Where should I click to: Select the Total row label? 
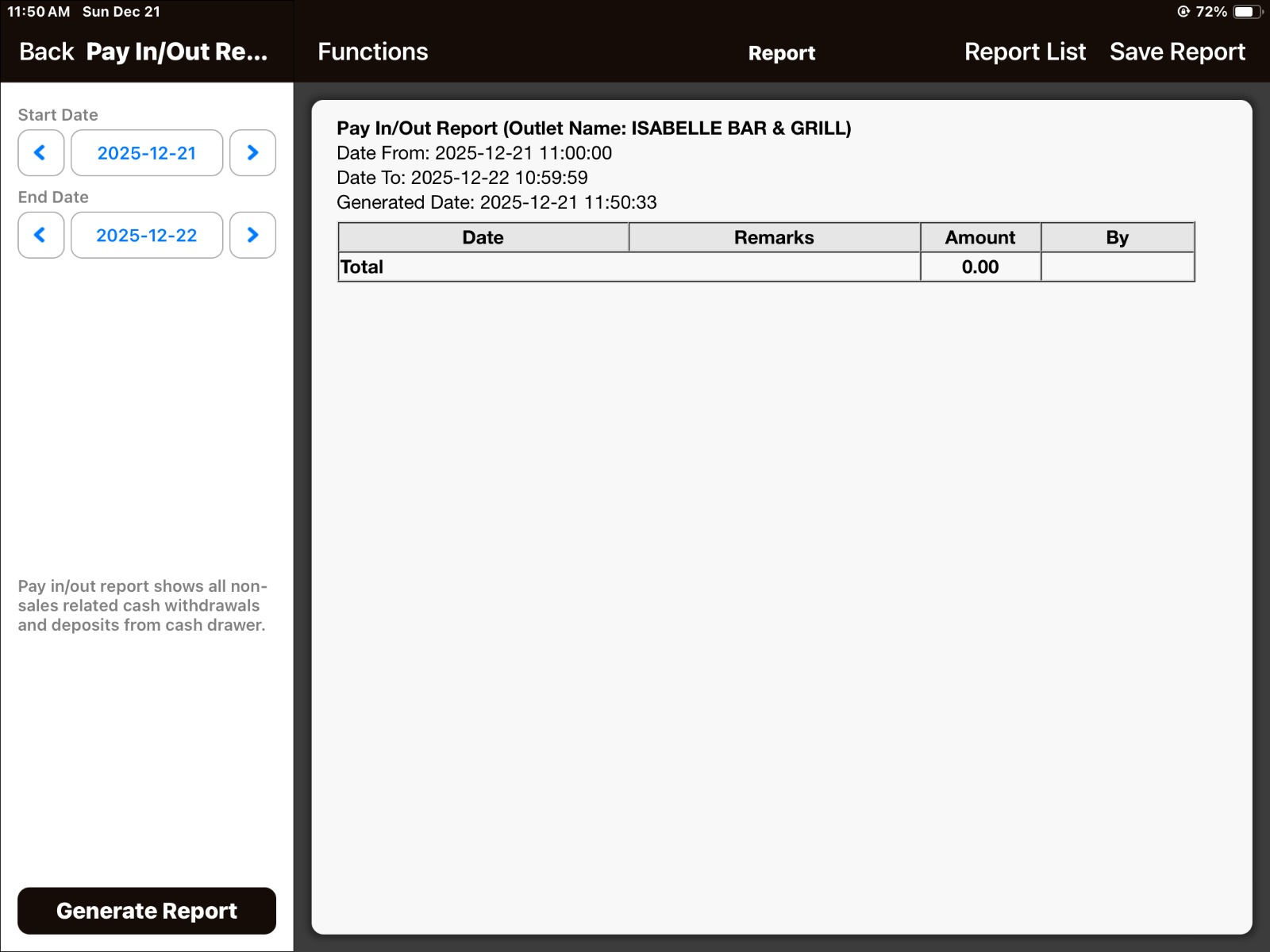click(362, 267)
